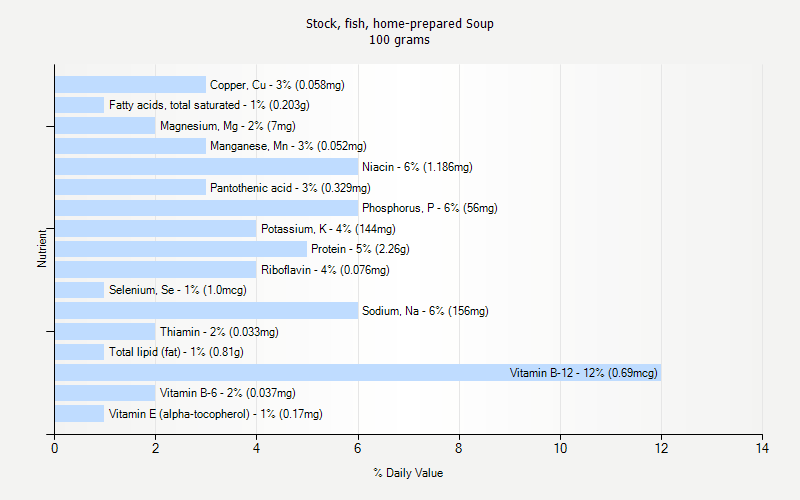Image resolution: width=800 pixels, height=500 pixels.
Task: Click the x-axis tick label 10
Action: pos(560,448)
